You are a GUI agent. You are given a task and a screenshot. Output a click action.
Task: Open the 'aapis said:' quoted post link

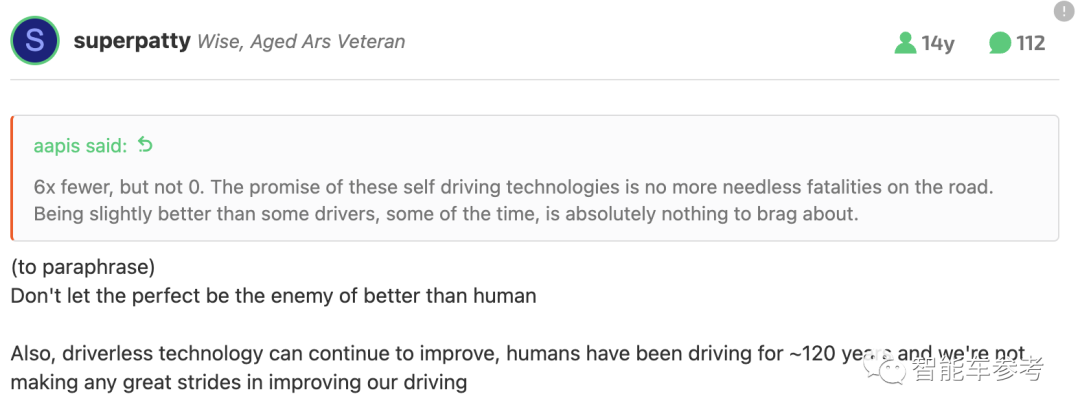pyautogui.click(x=80, y=145)
